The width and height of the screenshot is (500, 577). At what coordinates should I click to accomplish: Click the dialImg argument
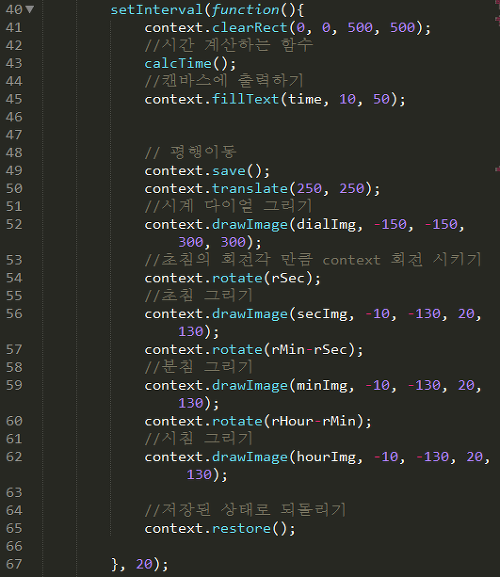click(326, 224)
